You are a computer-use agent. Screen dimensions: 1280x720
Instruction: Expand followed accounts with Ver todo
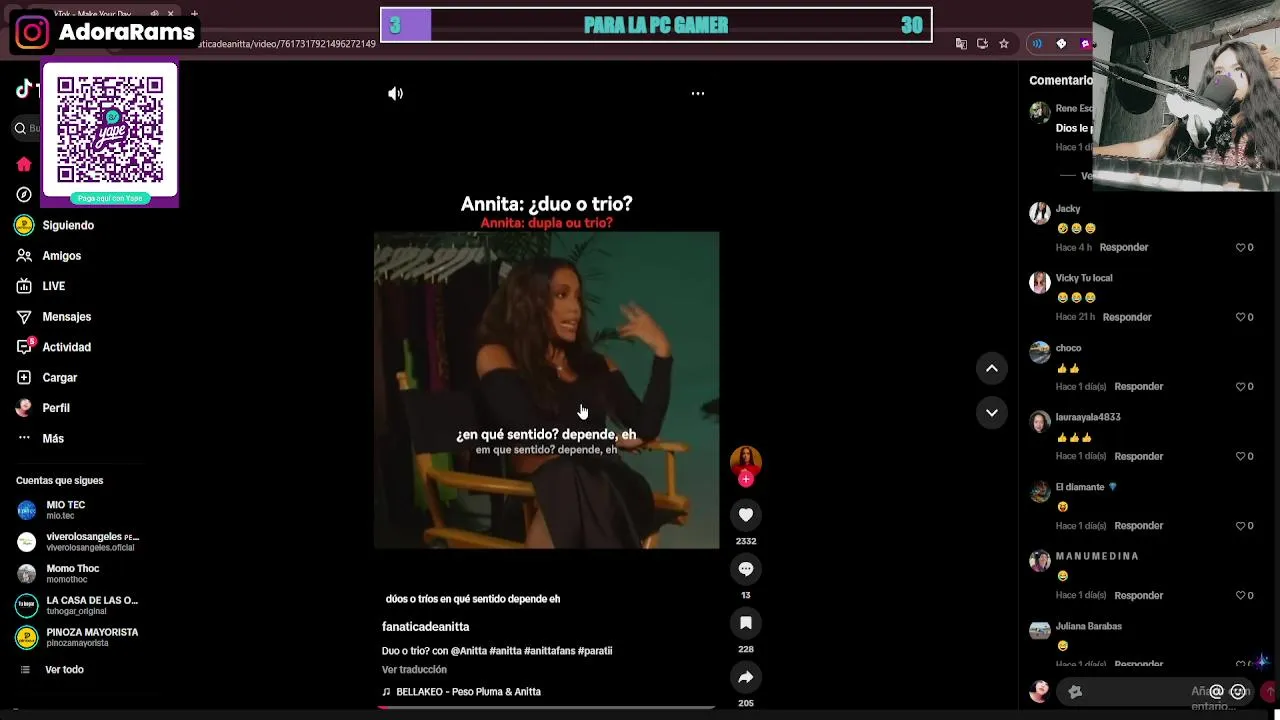[64, 670]
